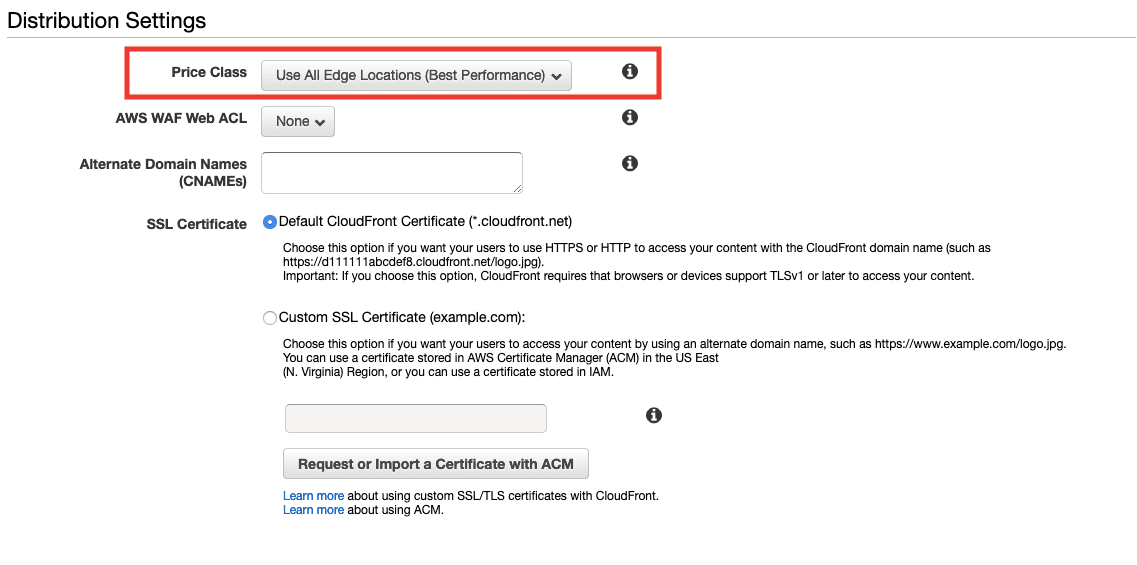Grab the resize handle of the CNAMEs text area

[x=517, y=188]
